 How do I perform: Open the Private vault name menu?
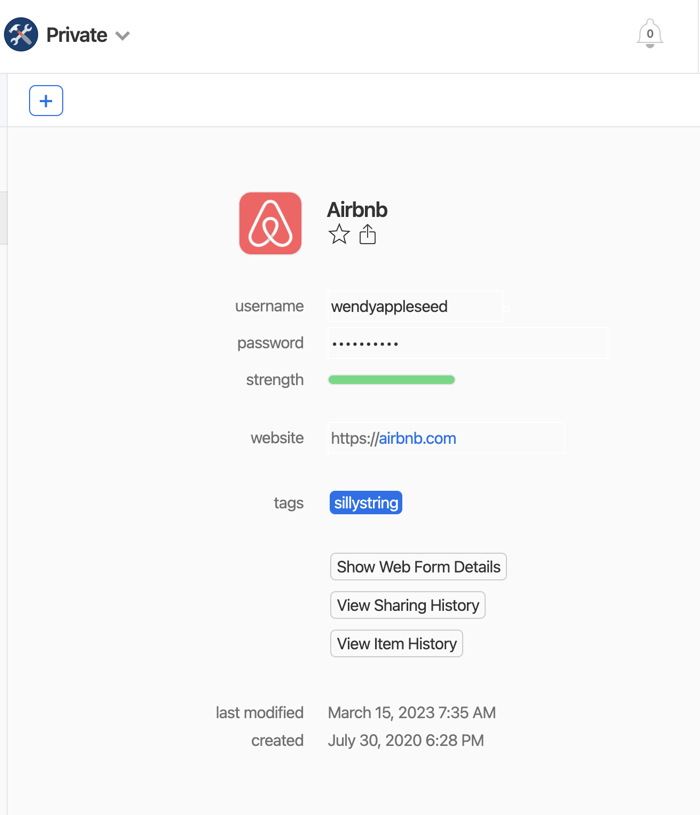[x=77, y=35]
